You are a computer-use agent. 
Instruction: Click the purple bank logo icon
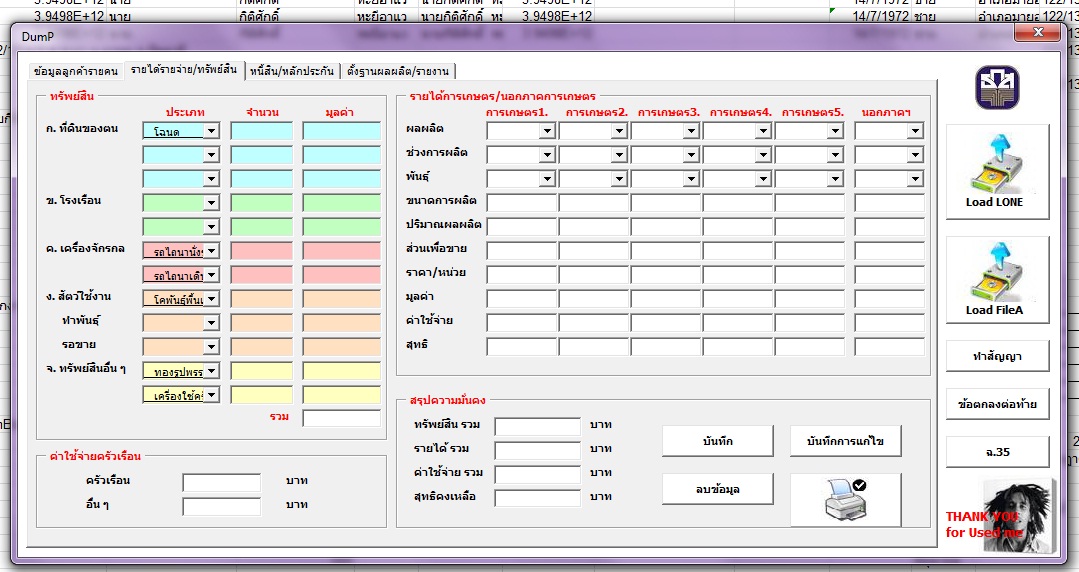click(997, 88)
